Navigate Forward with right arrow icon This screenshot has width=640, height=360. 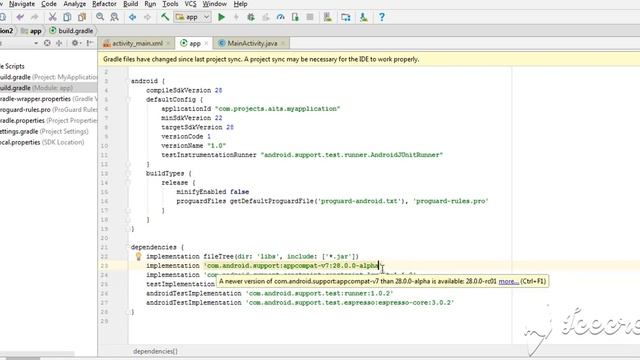click(147, 17)
